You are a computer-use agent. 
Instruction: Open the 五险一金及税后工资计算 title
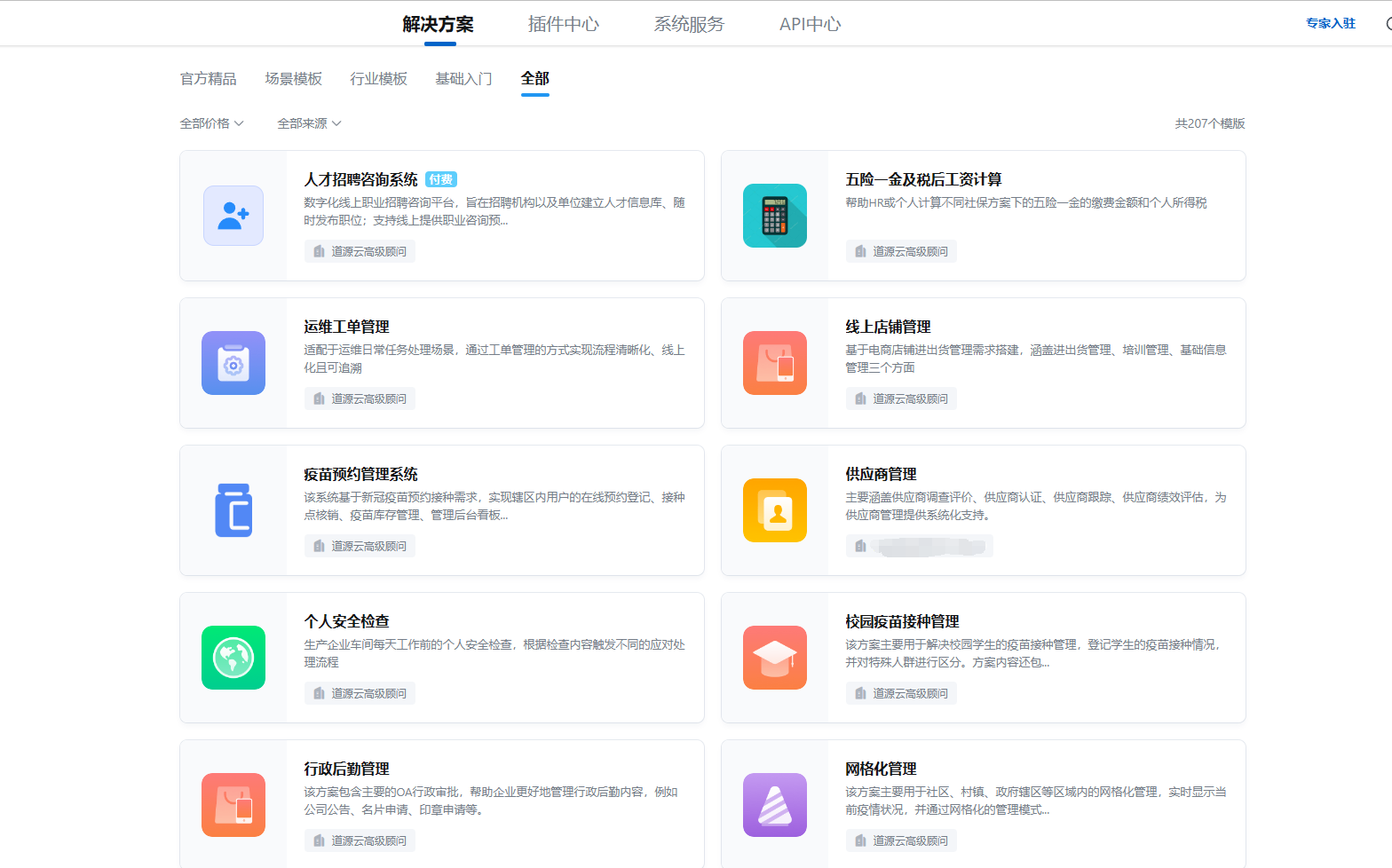pyautogui.click(x=924, y=179)
